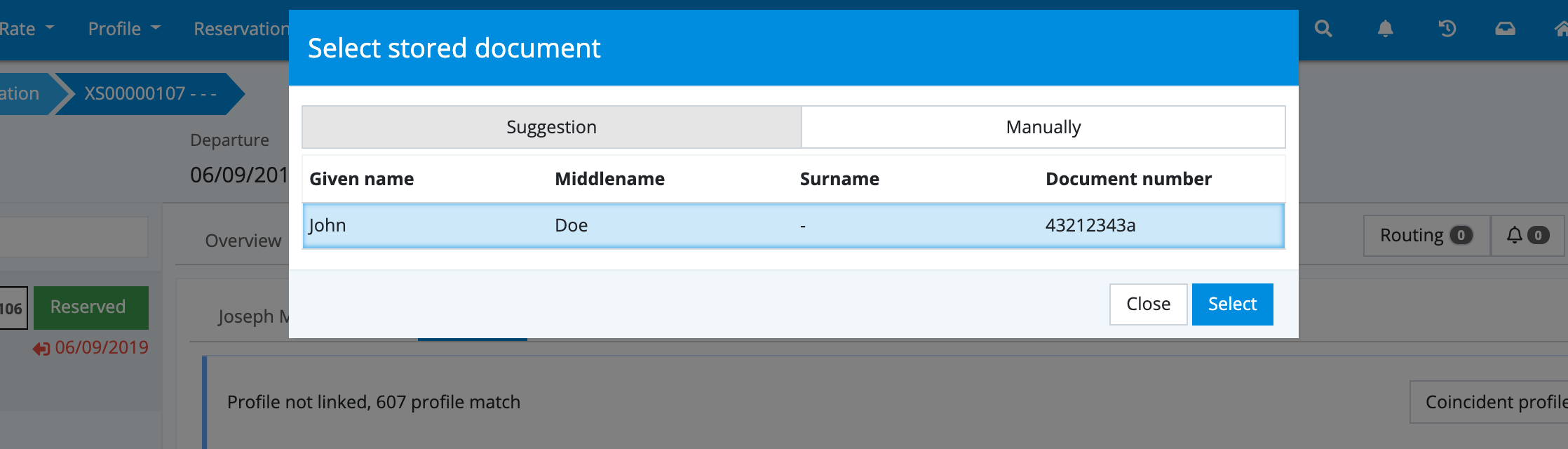Open the Reservation menu in navbar
1568x449 pixels.
[241, 29]
